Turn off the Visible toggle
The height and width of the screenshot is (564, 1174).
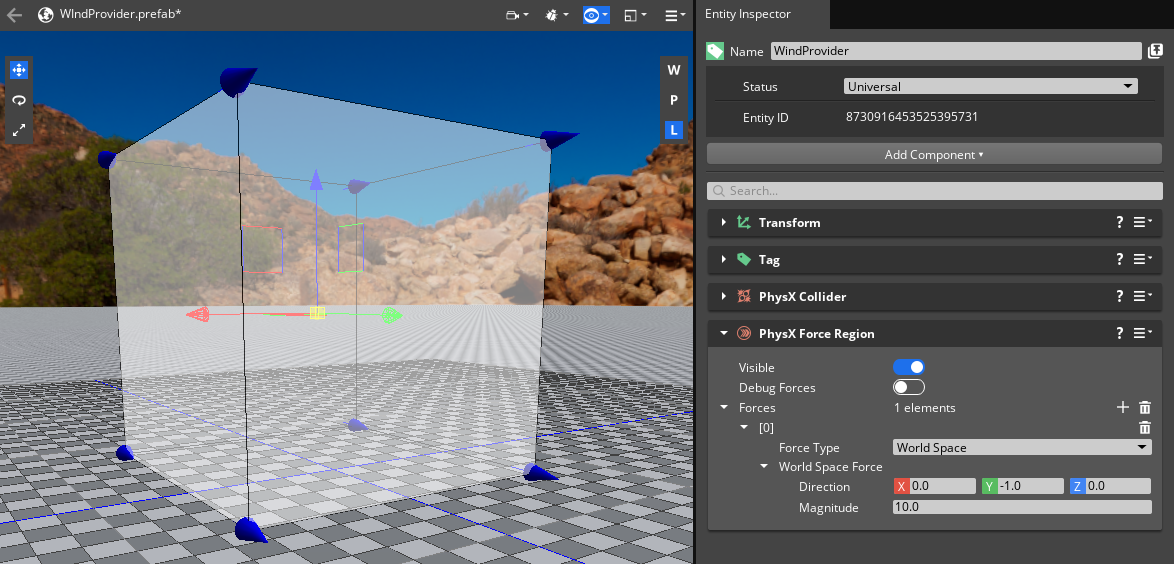pos(908,368)
